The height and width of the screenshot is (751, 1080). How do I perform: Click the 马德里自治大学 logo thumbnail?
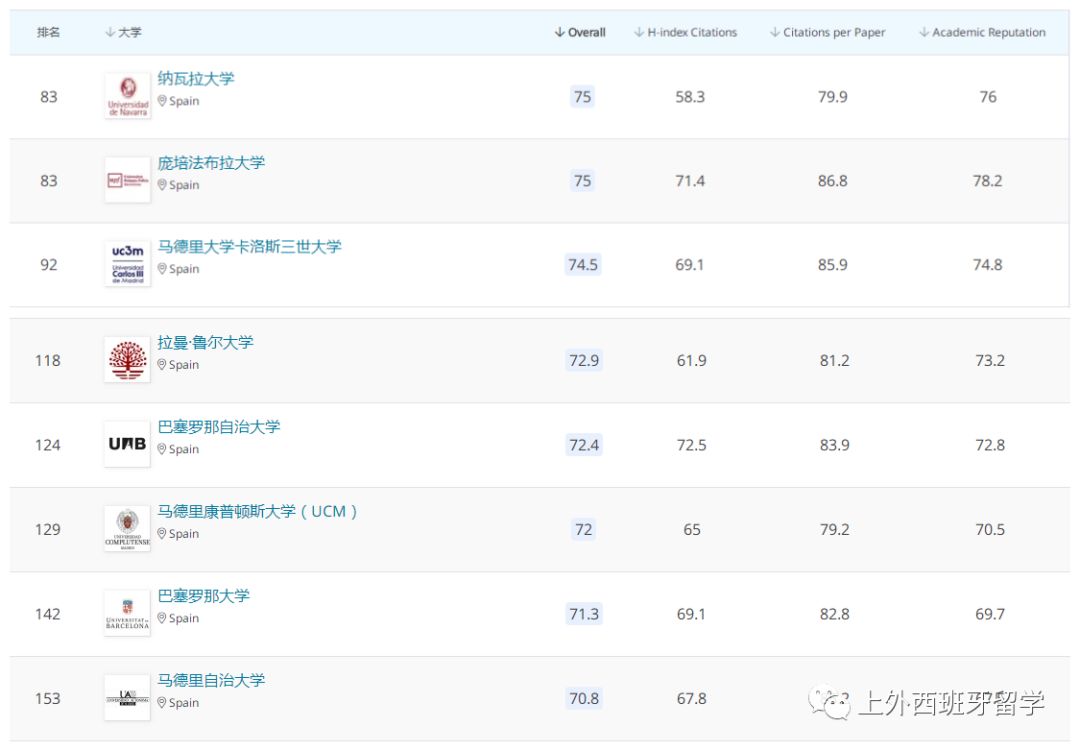pyautogui.click(x=127, y=698)
